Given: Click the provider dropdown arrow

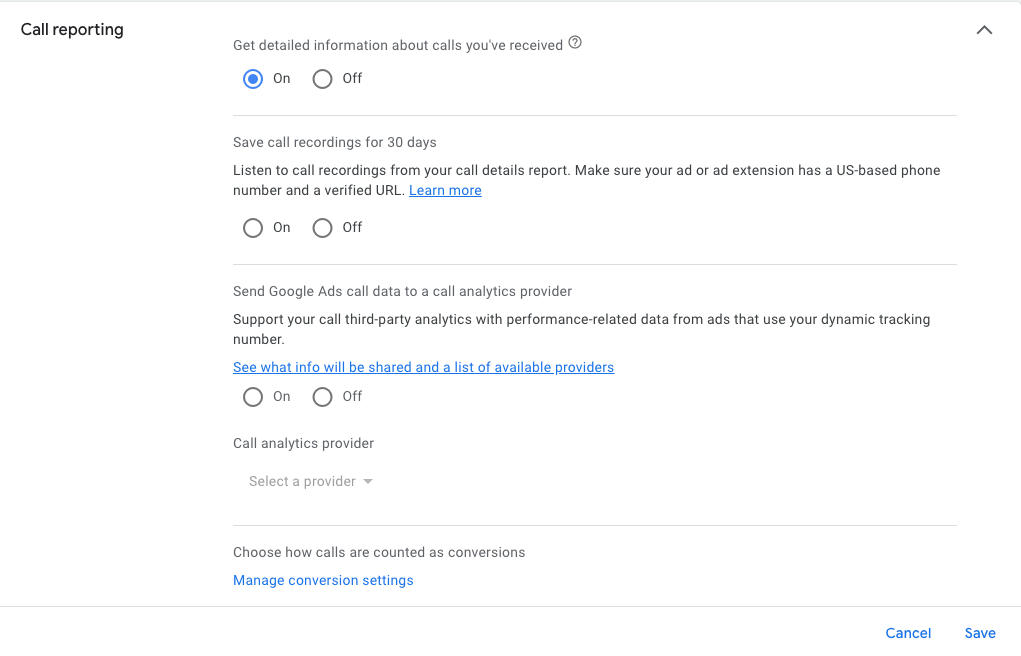Looking at the screenshot, I should (x=368, y=482).
